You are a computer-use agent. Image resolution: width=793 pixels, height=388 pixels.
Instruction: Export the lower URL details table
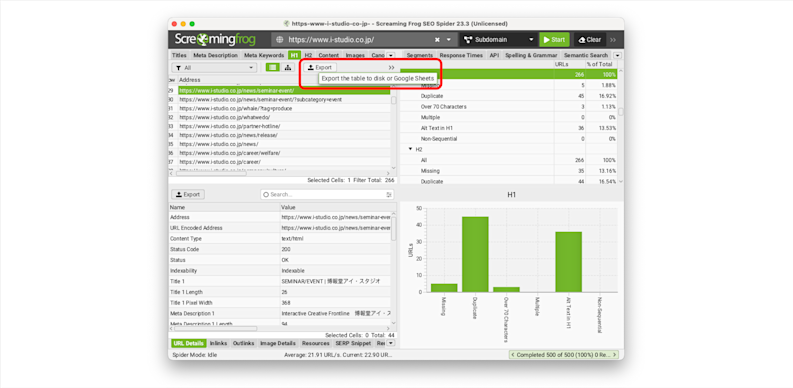tap(187, 194)
